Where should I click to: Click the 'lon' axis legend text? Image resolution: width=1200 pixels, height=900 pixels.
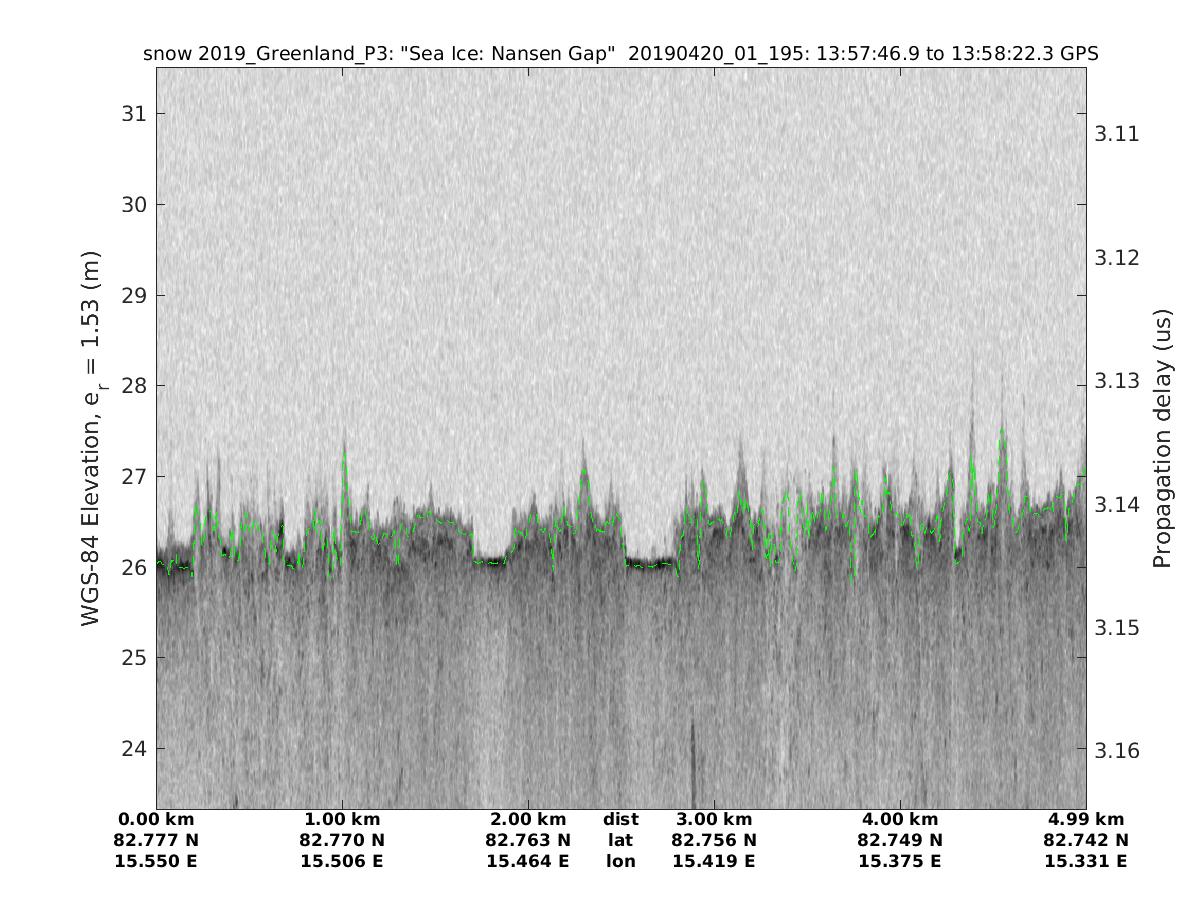[620, 862]
